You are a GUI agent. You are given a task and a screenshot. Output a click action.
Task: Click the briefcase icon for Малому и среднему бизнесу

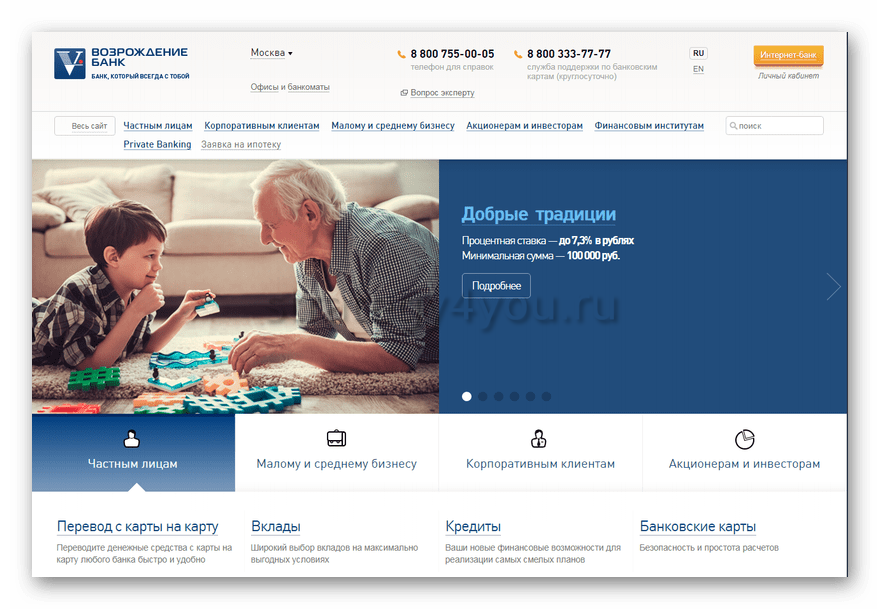tap(336, 438)
